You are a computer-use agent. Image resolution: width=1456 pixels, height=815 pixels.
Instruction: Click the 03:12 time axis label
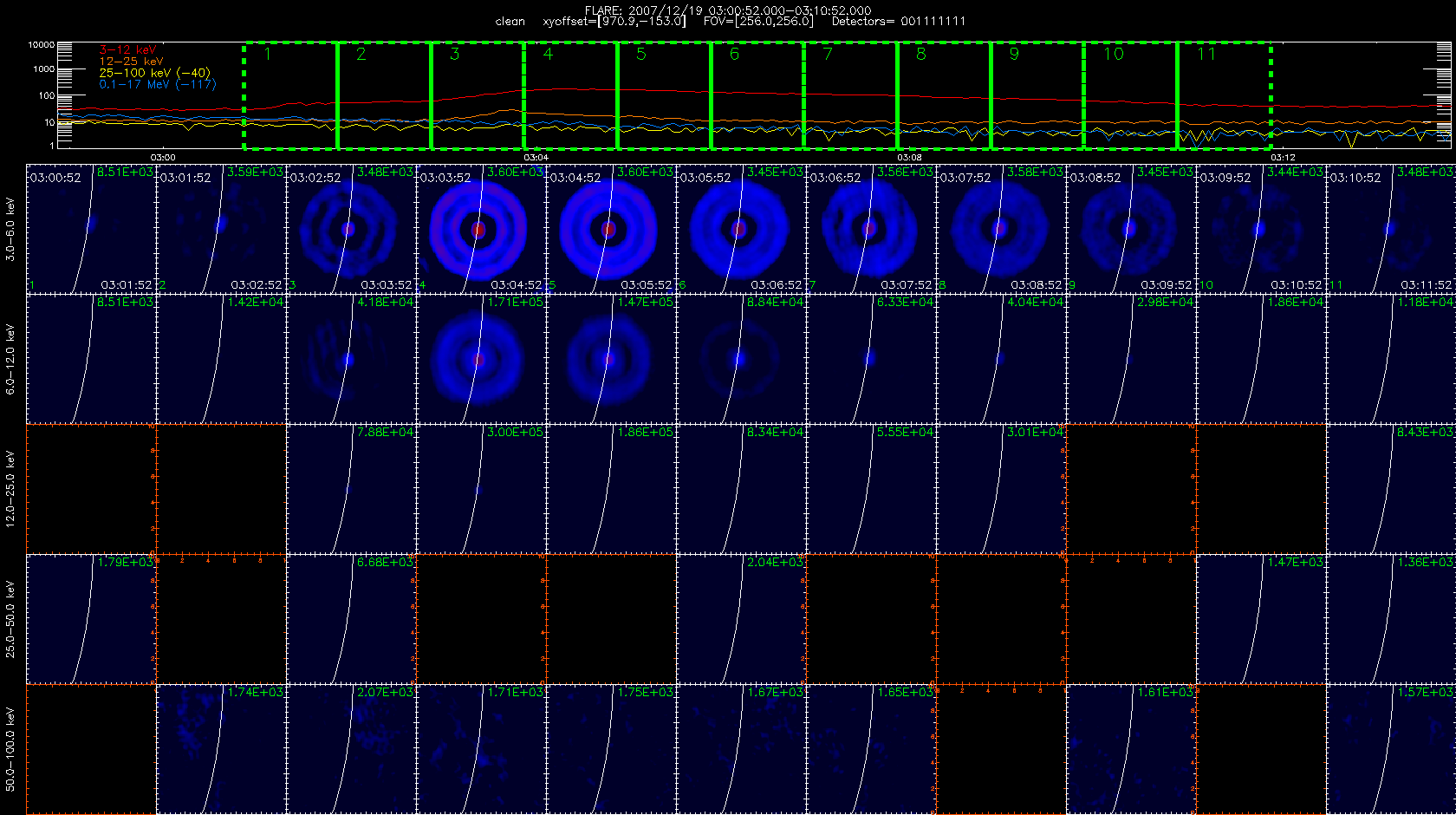pyautogui.click(x=1283, y=157)
